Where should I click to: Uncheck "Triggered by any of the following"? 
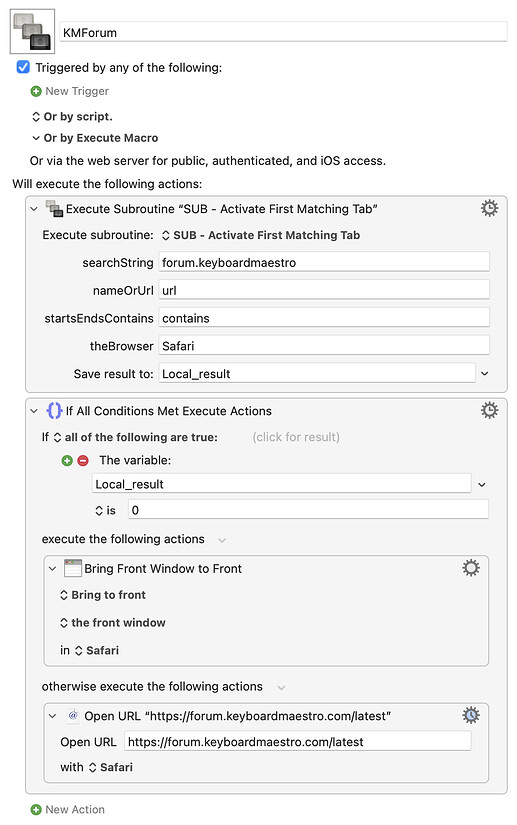[x=23, y=67]
